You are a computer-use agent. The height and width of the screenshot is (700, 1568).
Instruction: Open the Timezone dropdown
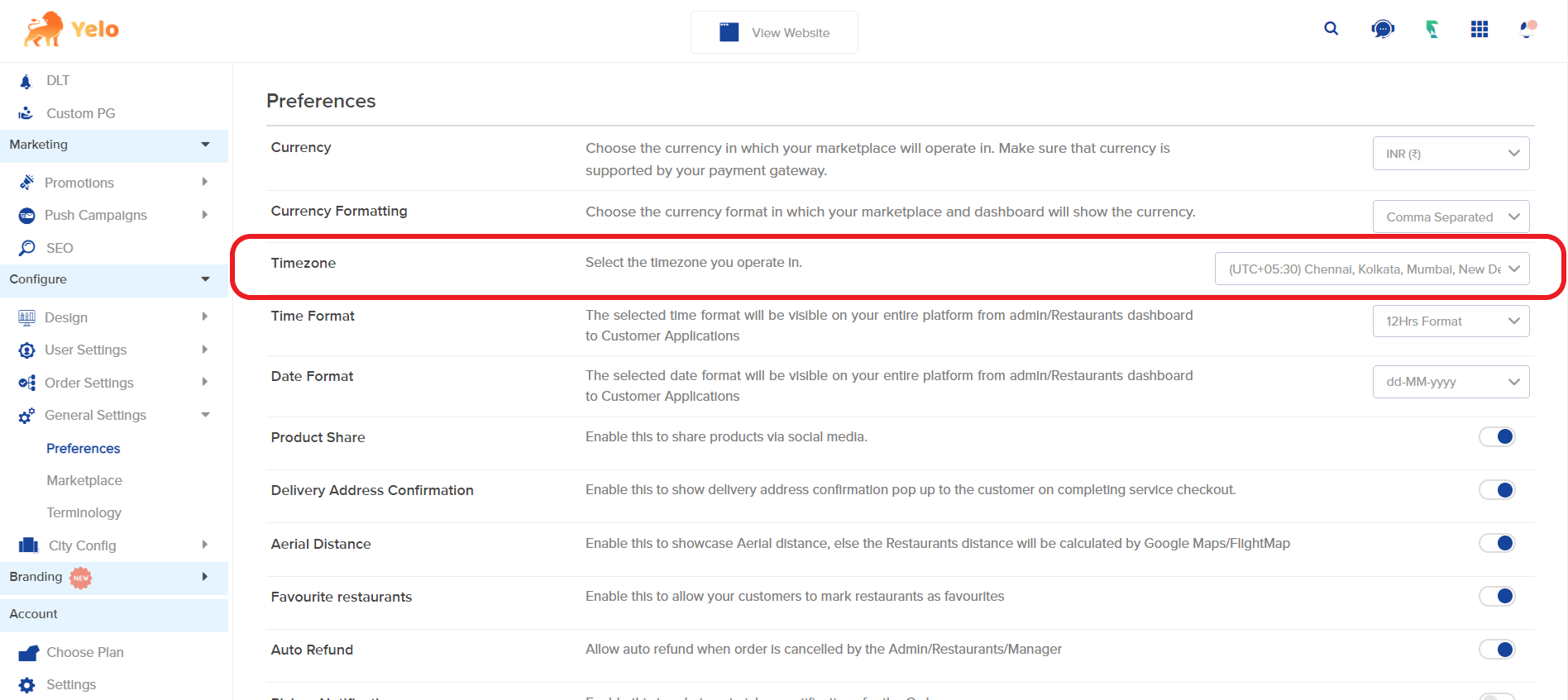[x=1371, y=269]
